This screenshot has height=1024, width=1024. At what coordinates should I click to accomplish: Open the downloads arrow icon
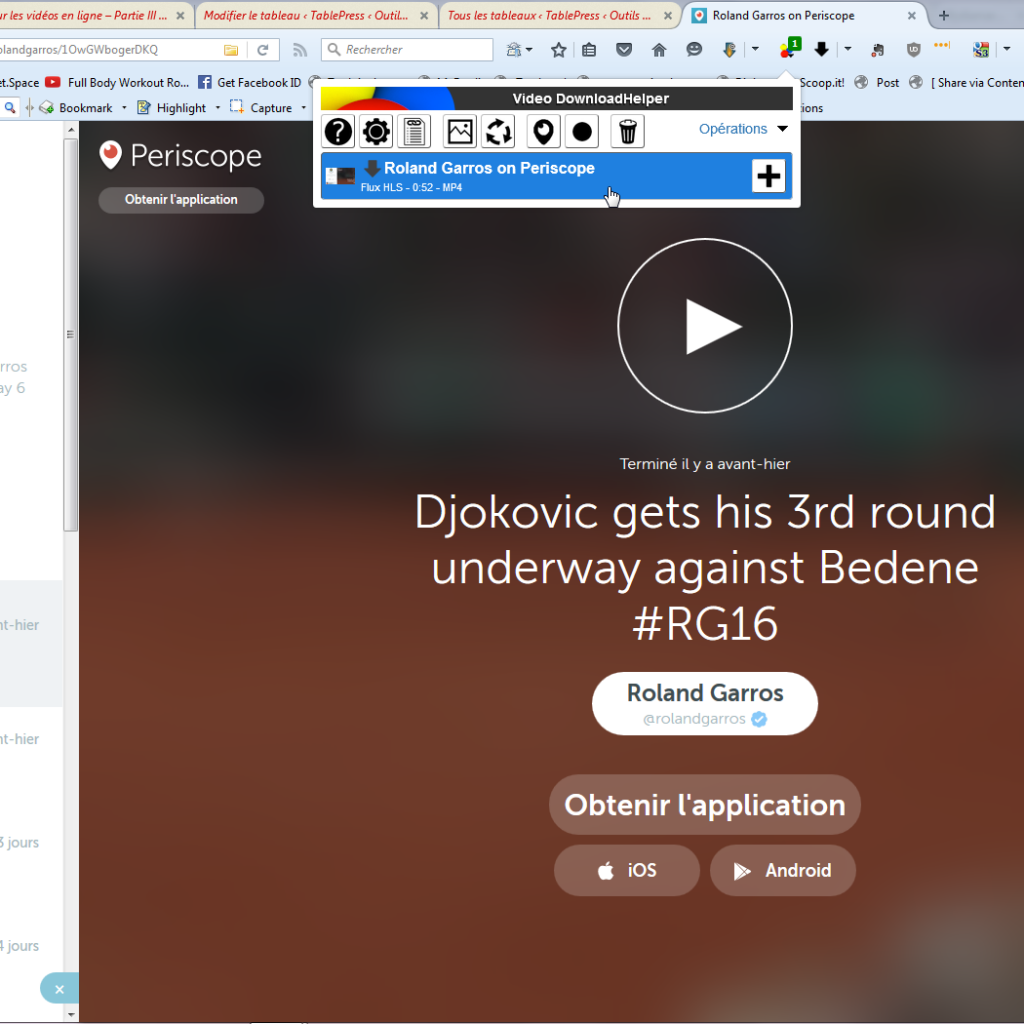point(822,49)
